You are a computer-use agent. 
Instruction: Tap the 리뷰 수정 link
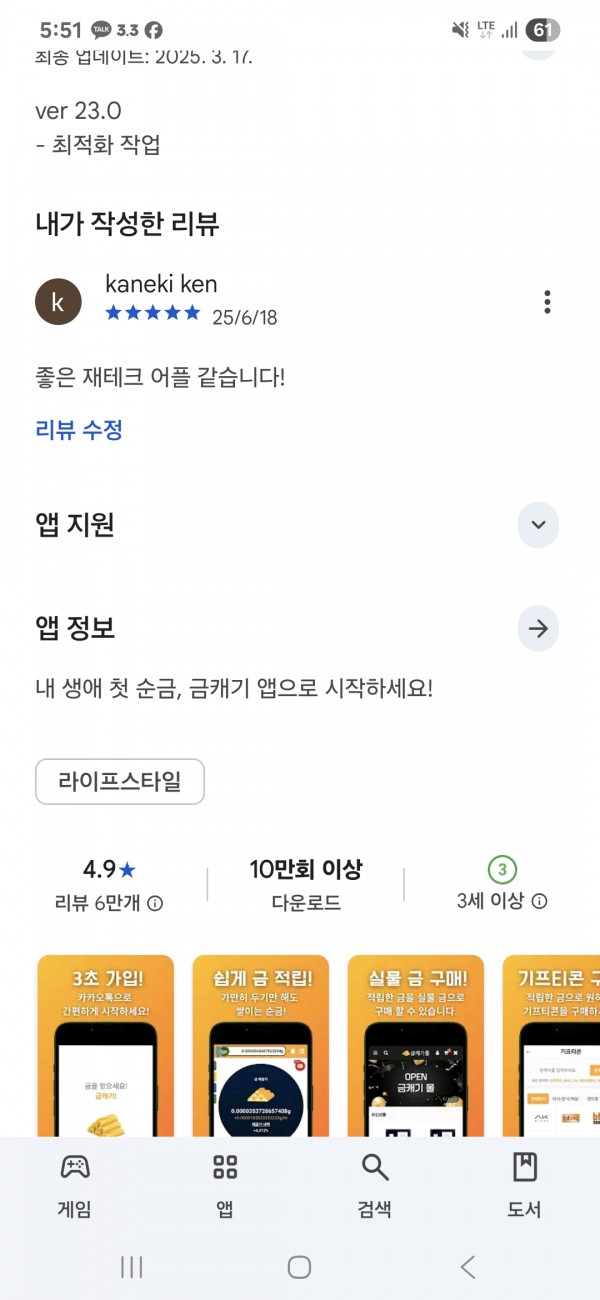(79, 431)
